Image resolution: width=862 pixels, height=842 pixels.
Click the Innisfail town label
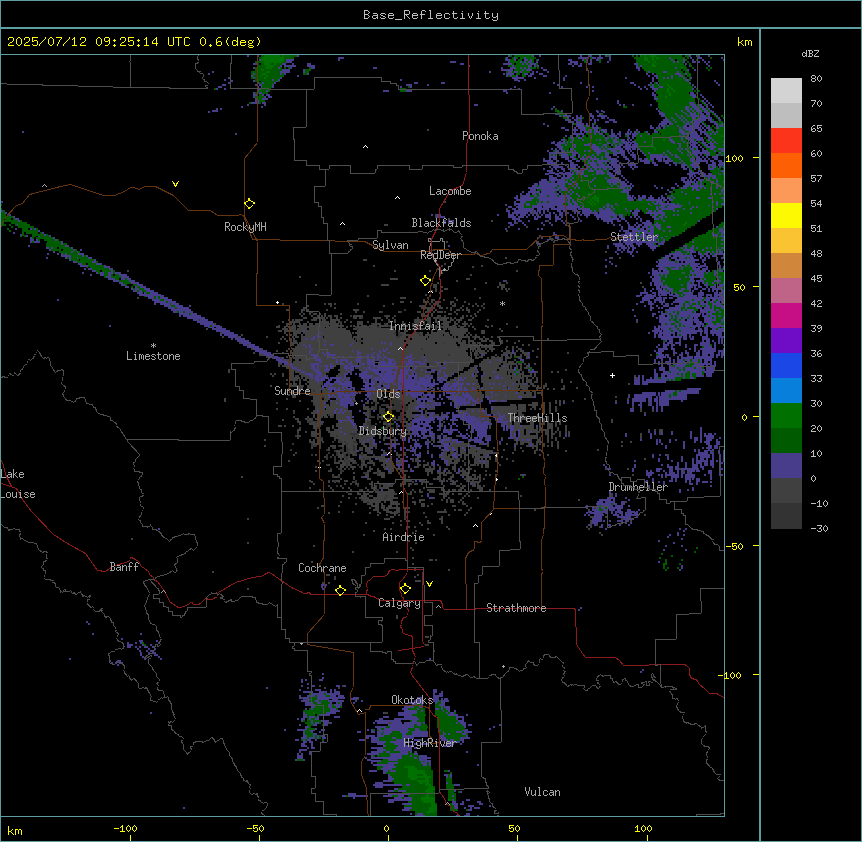(x=416, y=326)
